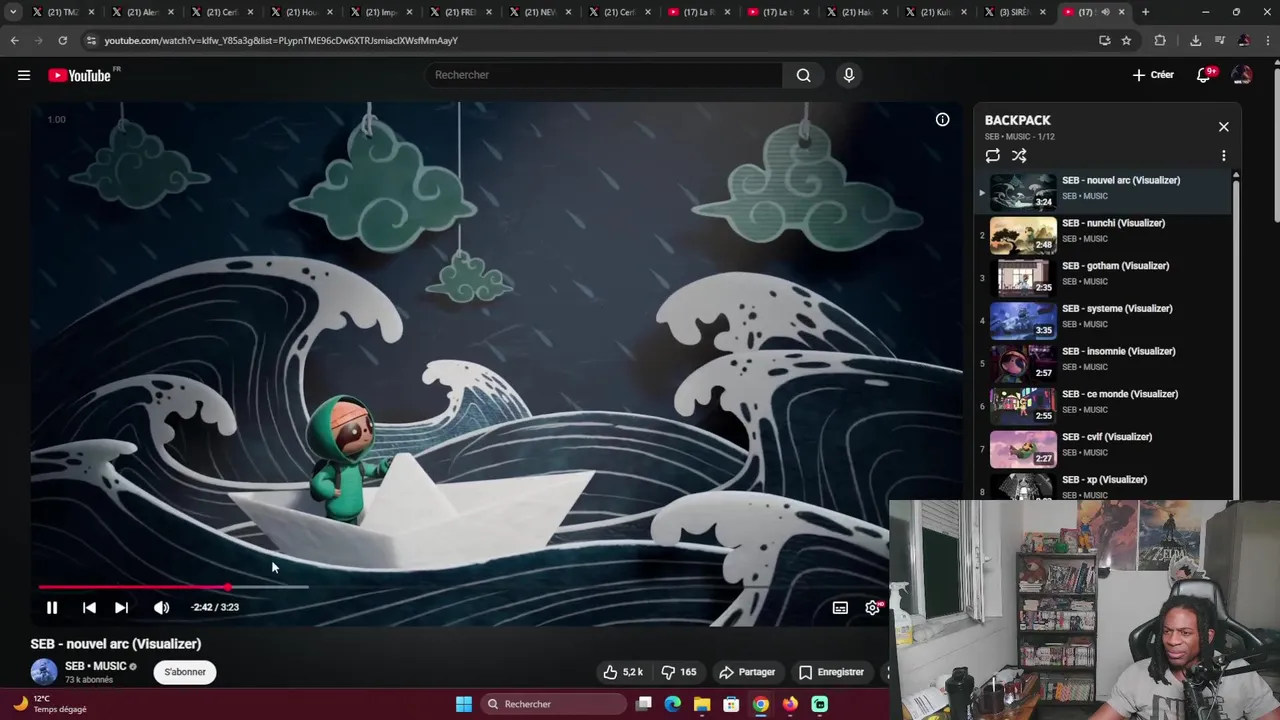Click the video title text
Viewport: 1280px width, 720px height.
(x=116, y=644)
